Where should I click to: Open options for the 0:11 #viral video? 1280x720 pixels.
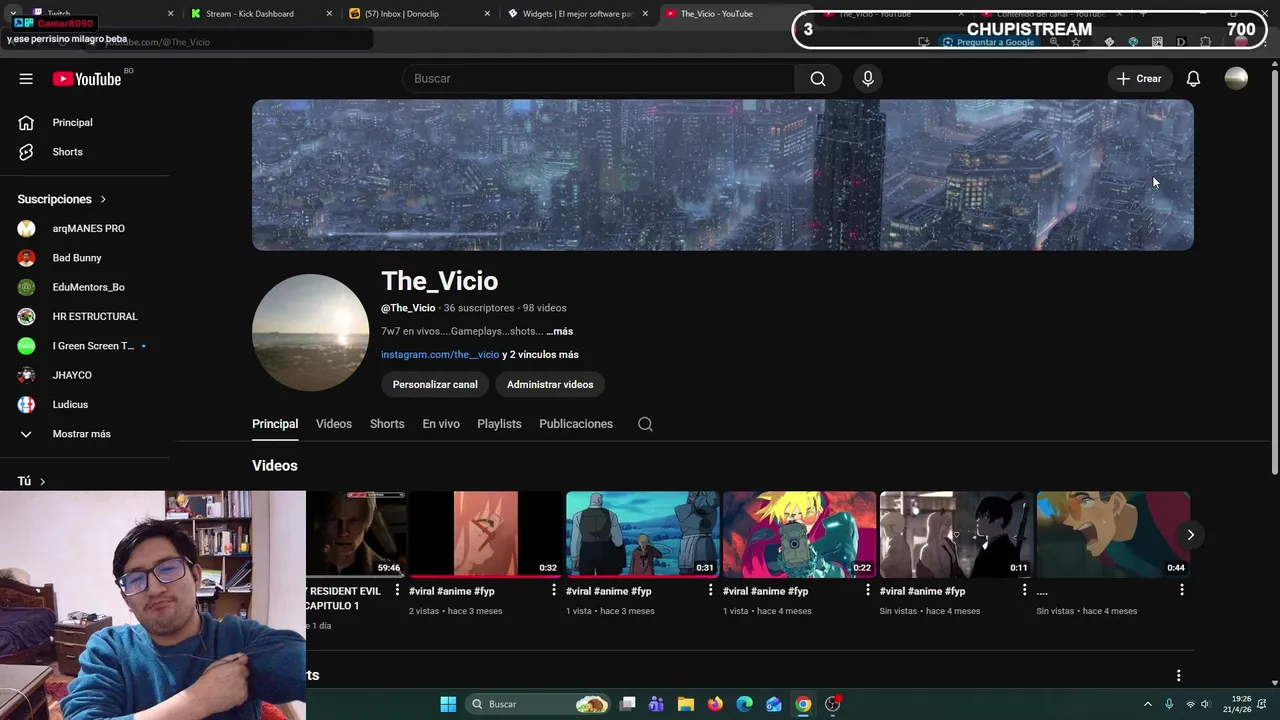(1024, 591)
